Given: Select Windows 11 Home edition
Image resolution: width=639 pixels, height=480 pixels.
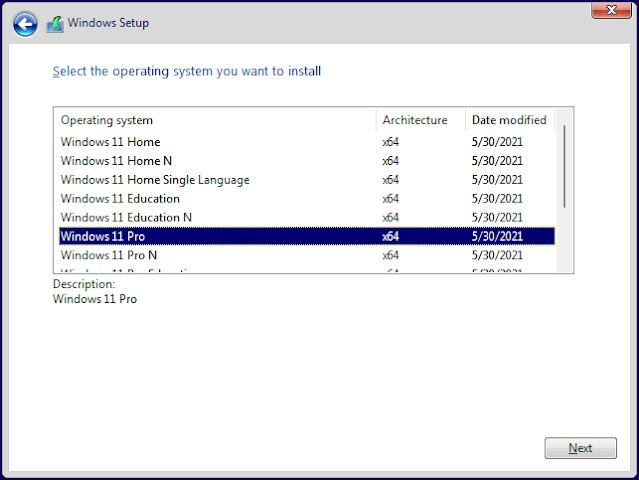Looking at the screenshot, I should pos(307,142).
